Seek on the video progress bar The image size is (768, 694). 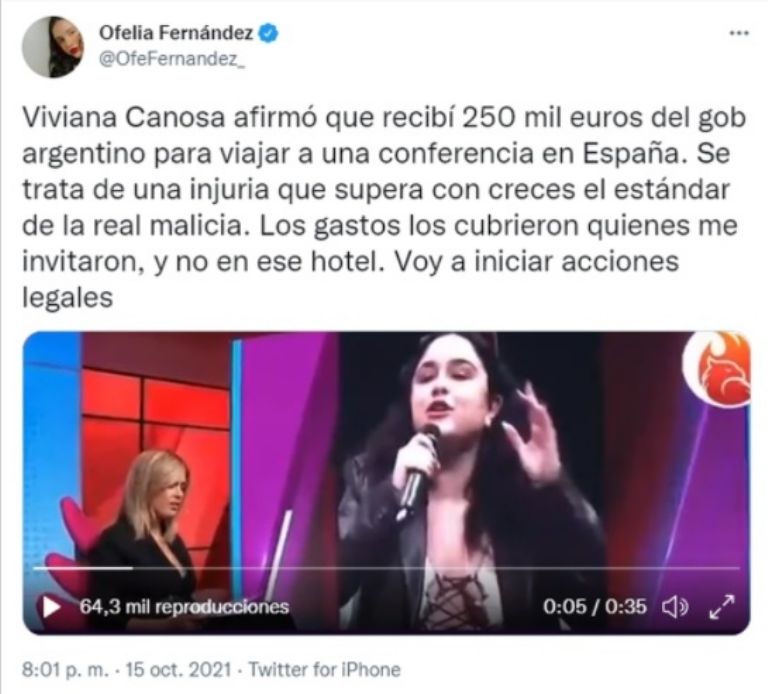click(x=386, y=568)
